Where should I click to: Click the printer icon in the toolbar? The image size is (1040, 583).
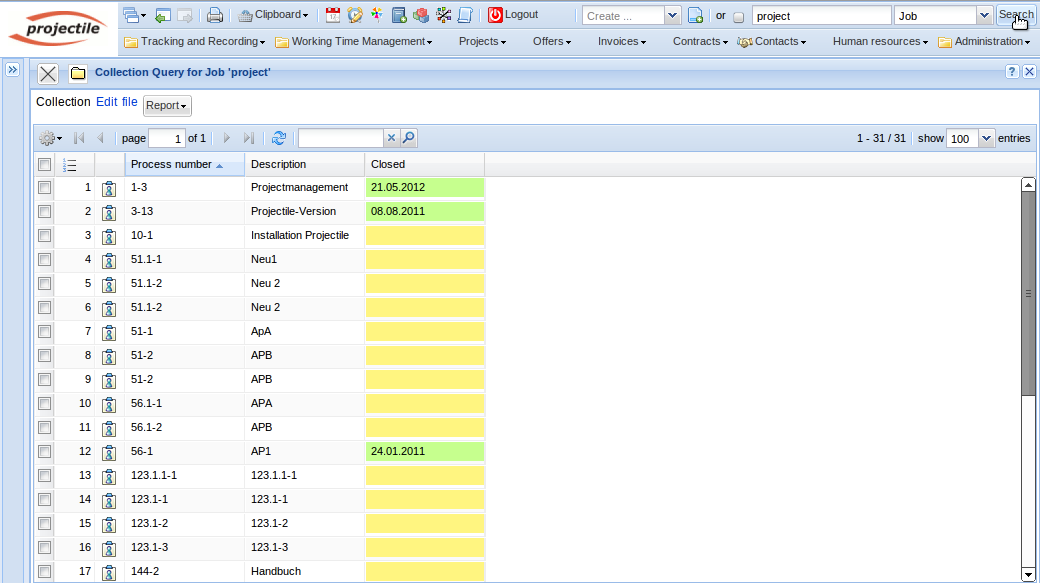pyautogui.click(x=214, y=15)
